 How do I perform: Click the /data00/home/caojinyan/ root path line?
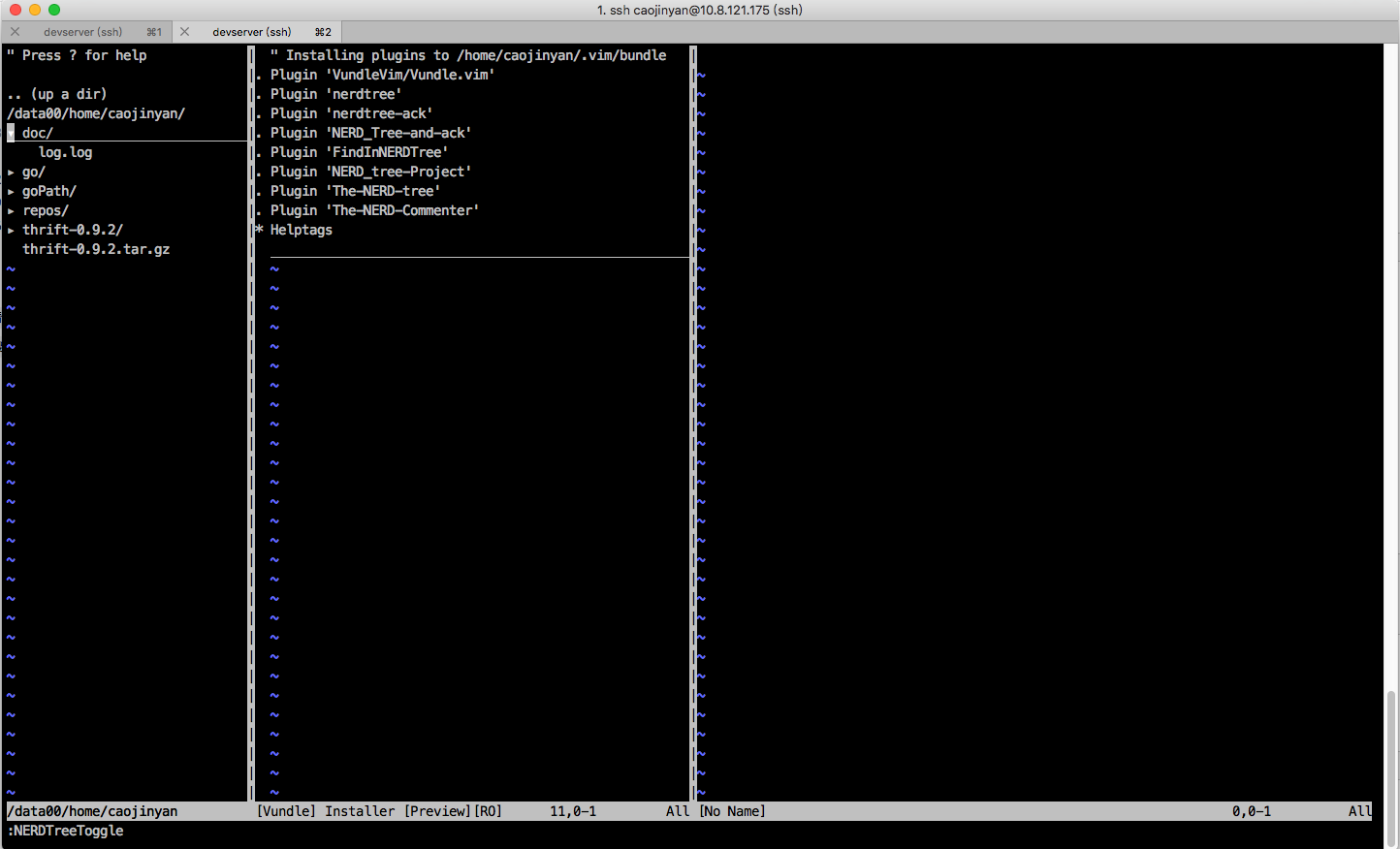click(96, 113)
